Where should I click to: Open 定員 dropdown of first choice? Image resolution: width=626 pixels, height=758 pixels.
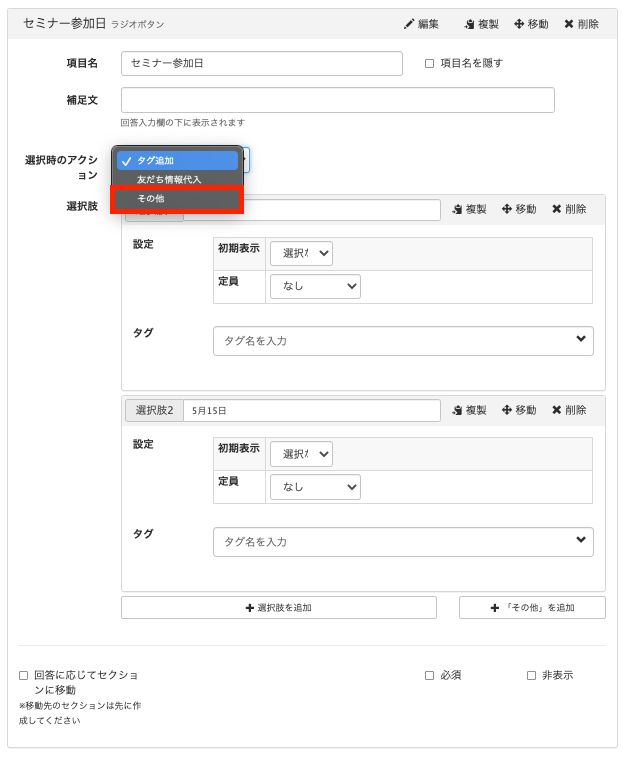pos(315,286)
